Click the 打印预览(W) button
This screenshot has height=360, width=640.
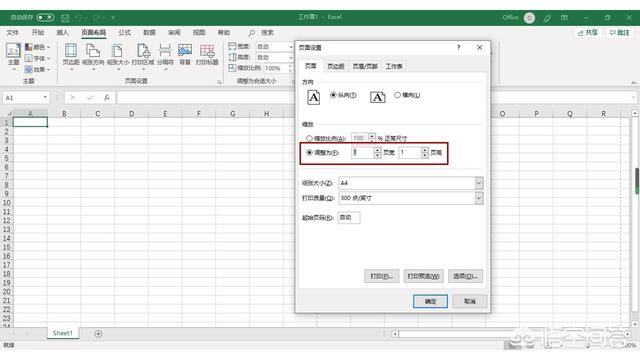(423, 276)
